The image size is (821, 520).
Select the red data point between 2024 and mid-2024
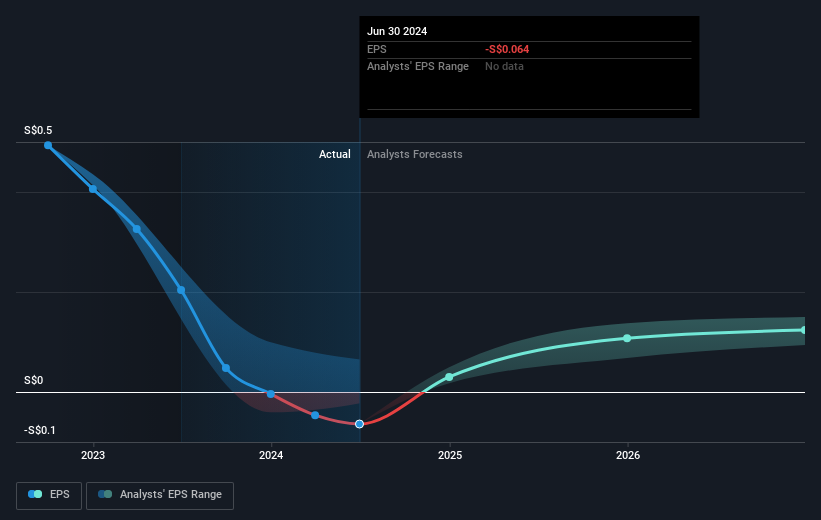(x=315, y=415)
